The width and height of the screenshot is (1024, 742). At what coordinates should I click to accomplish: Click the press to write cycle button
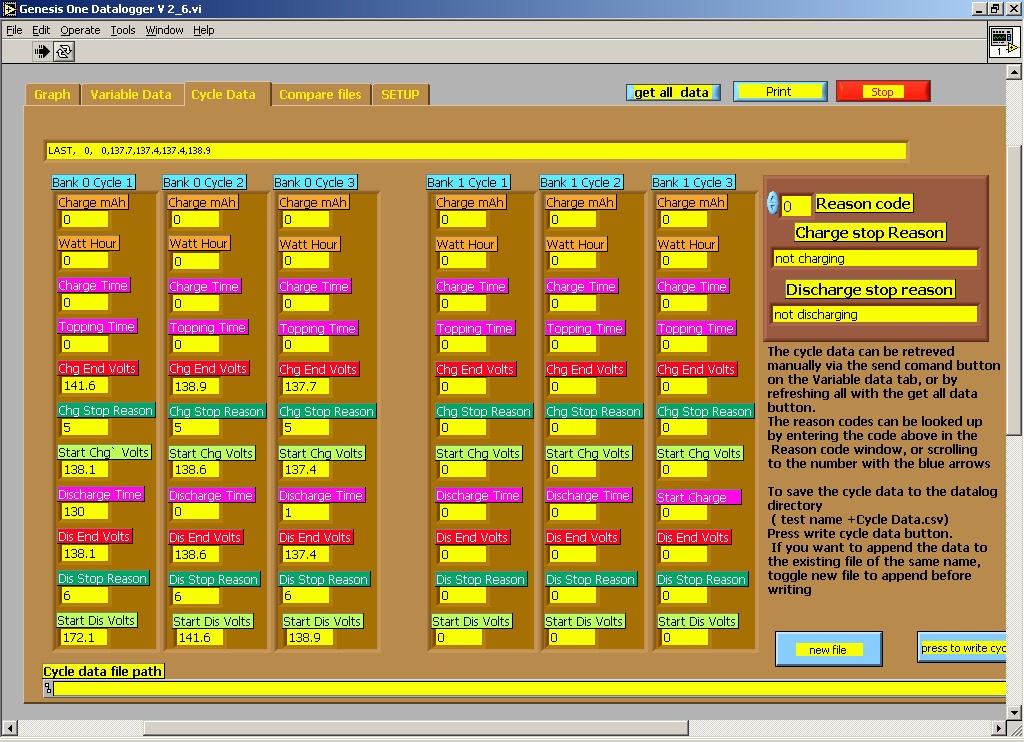coord(961,647)
